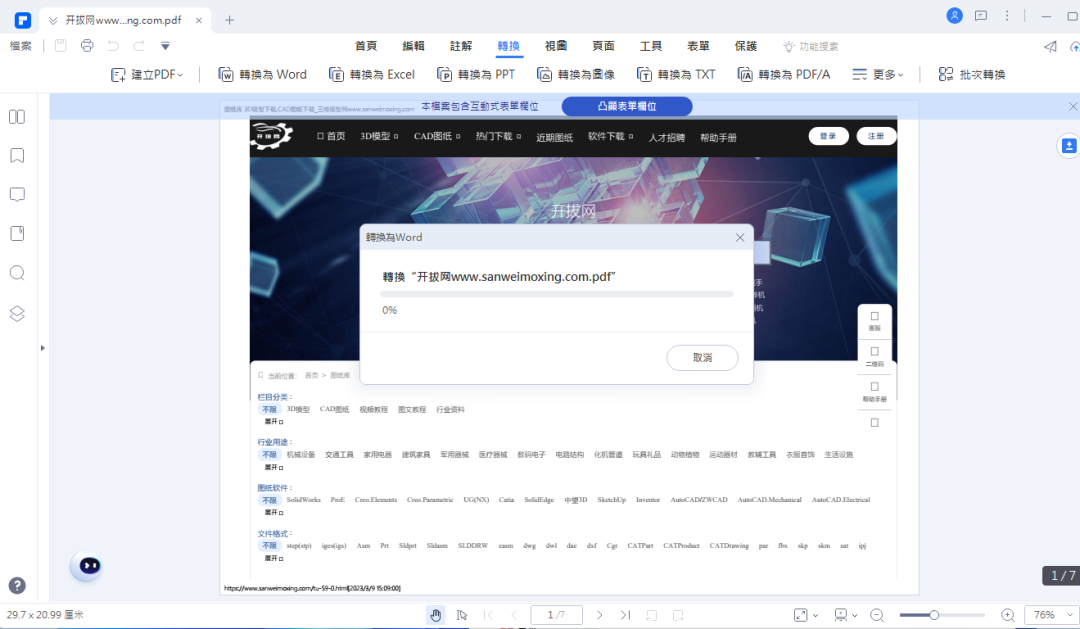The image size is (1080, 629).
Task: Open the page thumbnails panel icon
Action: pos(17,116)
